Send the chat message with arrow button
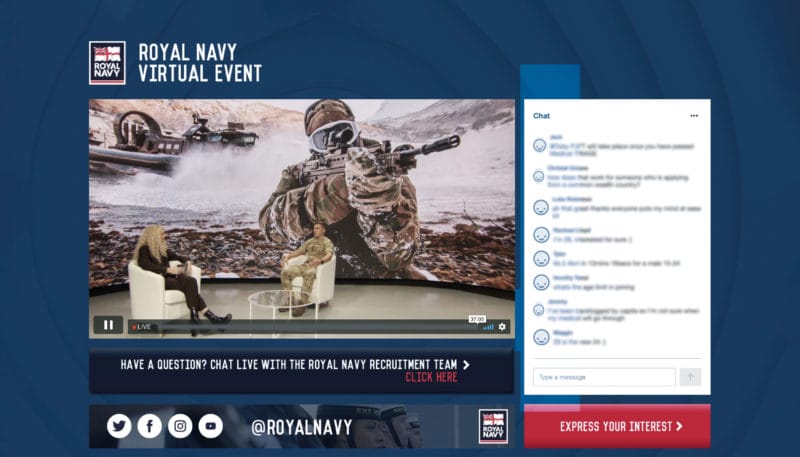This screenshot has width=800, height=457. (x=690, y=377)
